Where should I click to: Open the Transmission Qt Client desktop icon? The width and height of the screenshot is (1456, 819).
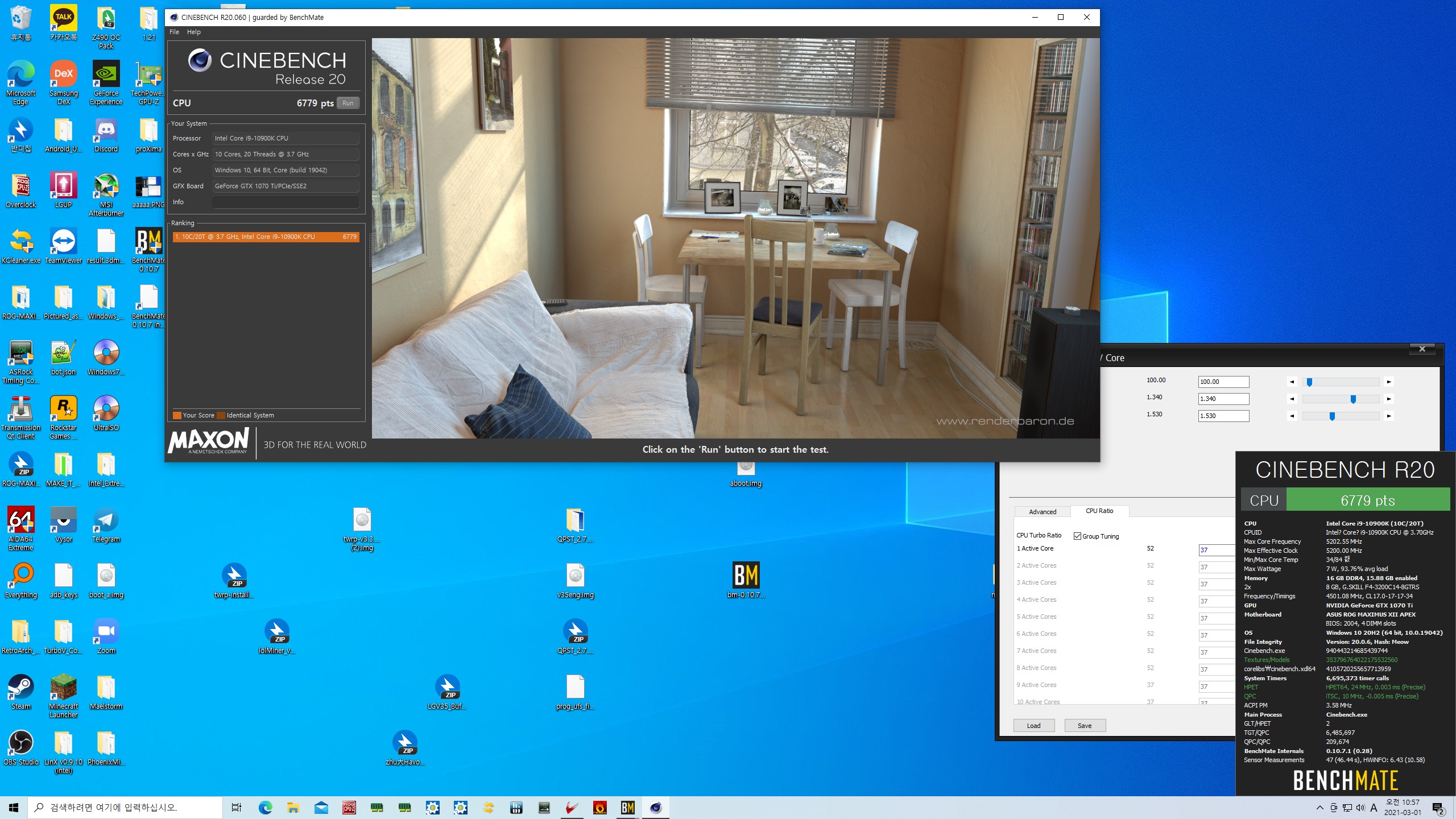[20, 417]
